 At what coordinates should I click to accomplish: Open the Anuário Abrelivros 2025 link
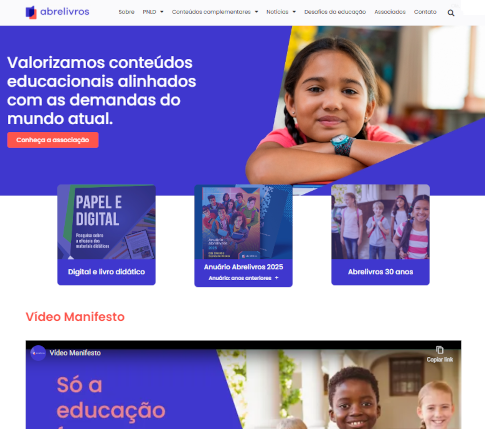click(243, 267)
